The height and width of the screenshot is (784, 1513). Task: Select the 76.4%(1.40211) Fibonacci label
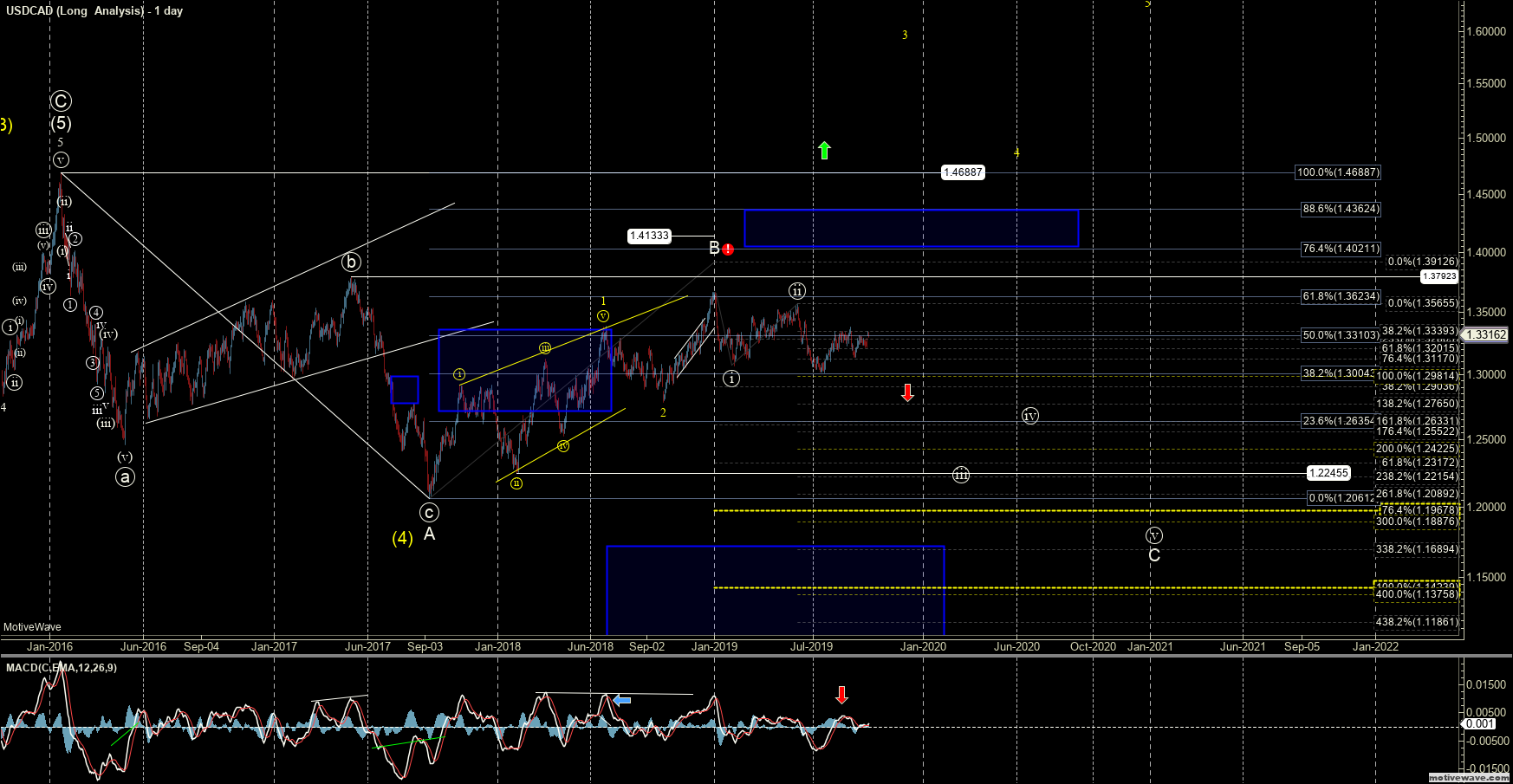(1341, 249)
